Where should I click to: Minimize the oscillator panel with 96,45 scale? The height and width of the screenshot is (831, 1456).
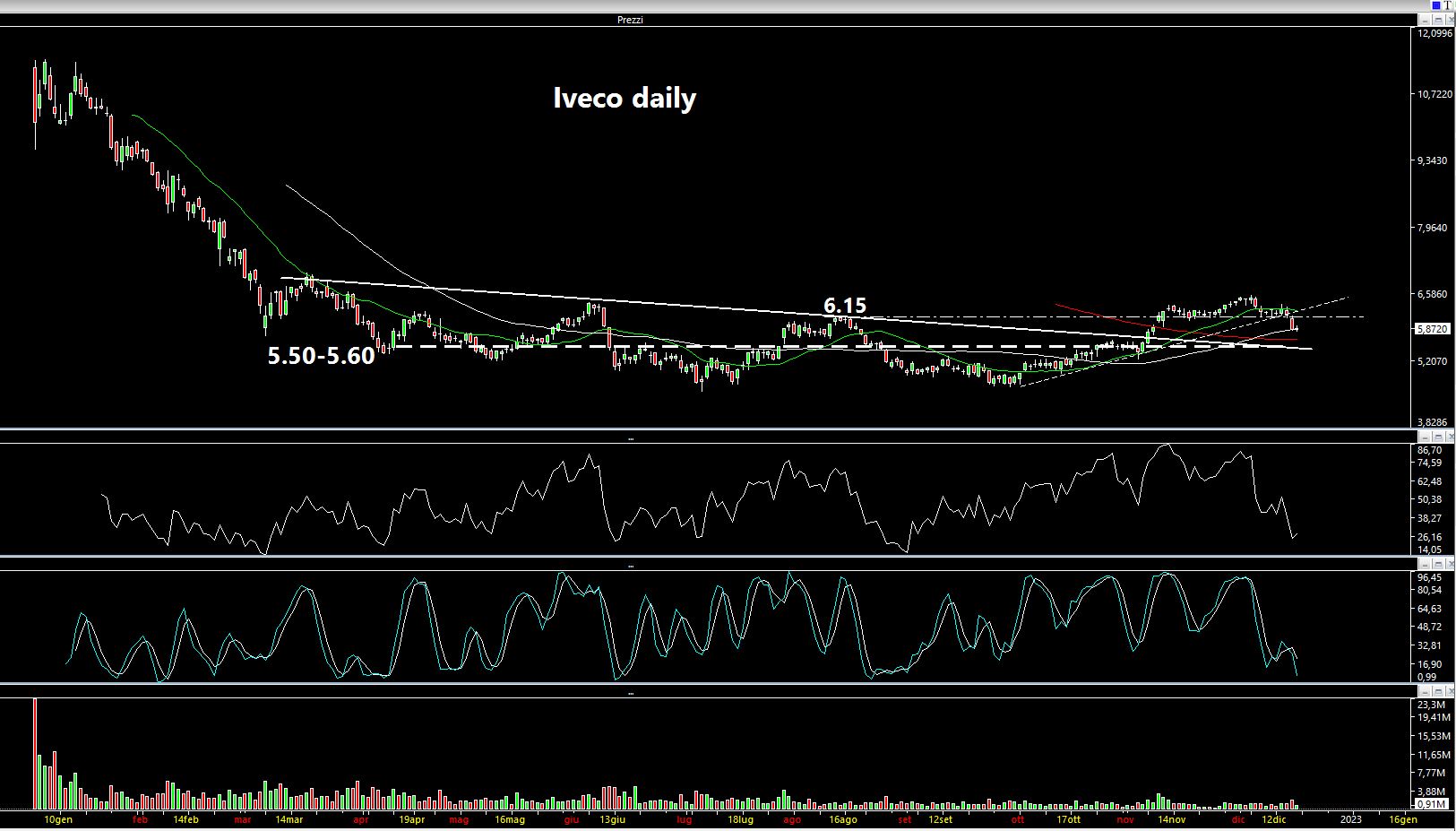[x=1425, y=563]
